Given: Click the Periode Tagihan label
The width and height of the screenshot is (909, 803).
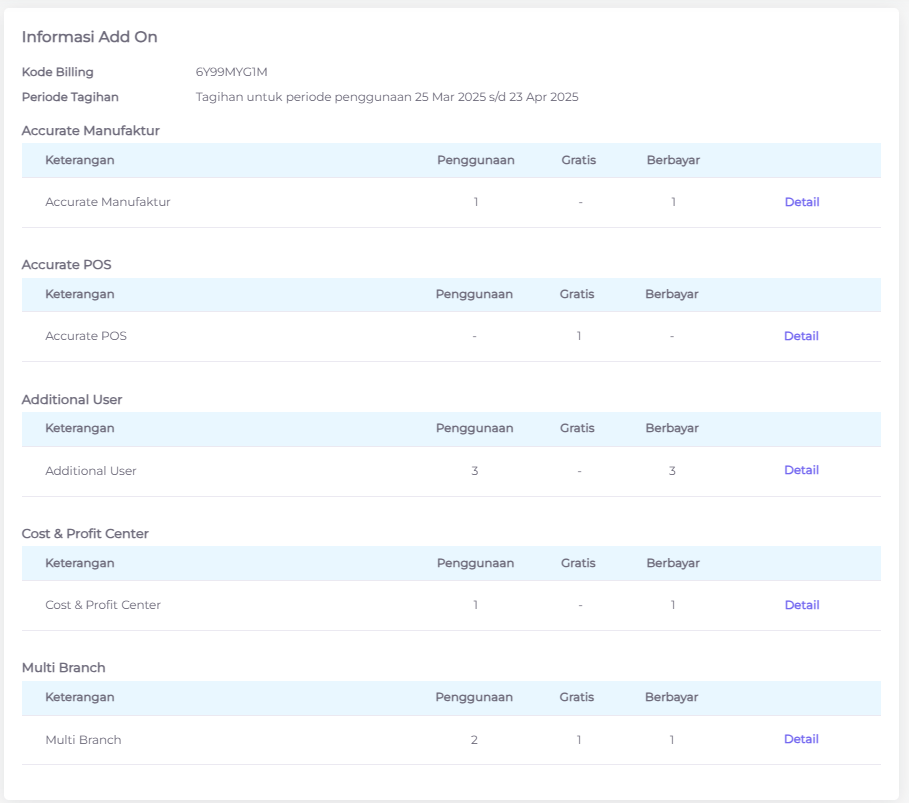Looking at the screenshot, I should 70,97.
